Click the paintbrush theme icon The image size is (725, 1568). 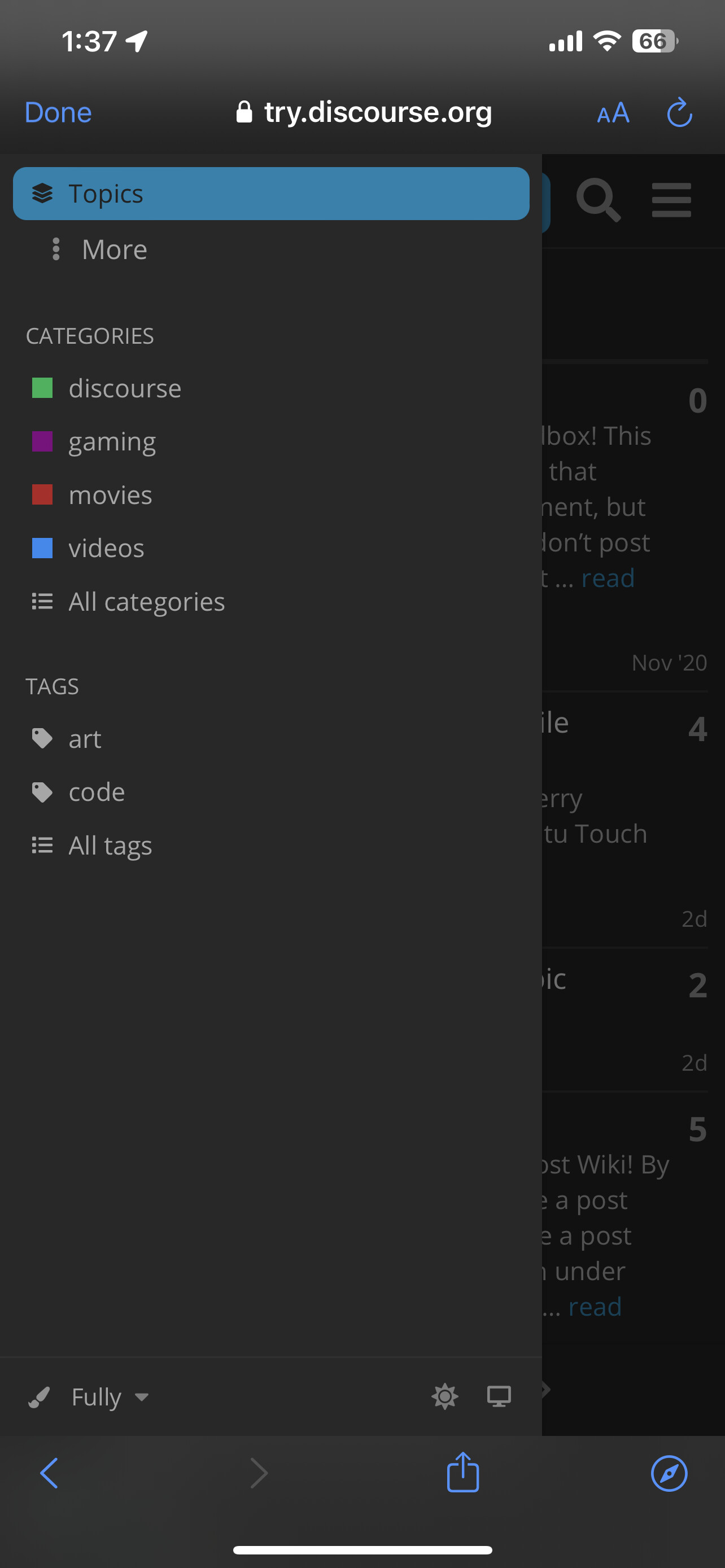40,1397
